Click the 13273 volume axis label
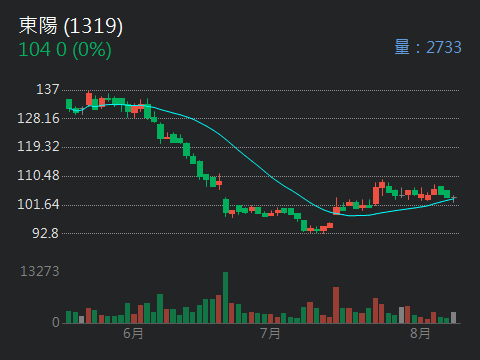The height and width of the screenshot is (360, 480). point(40,271)
